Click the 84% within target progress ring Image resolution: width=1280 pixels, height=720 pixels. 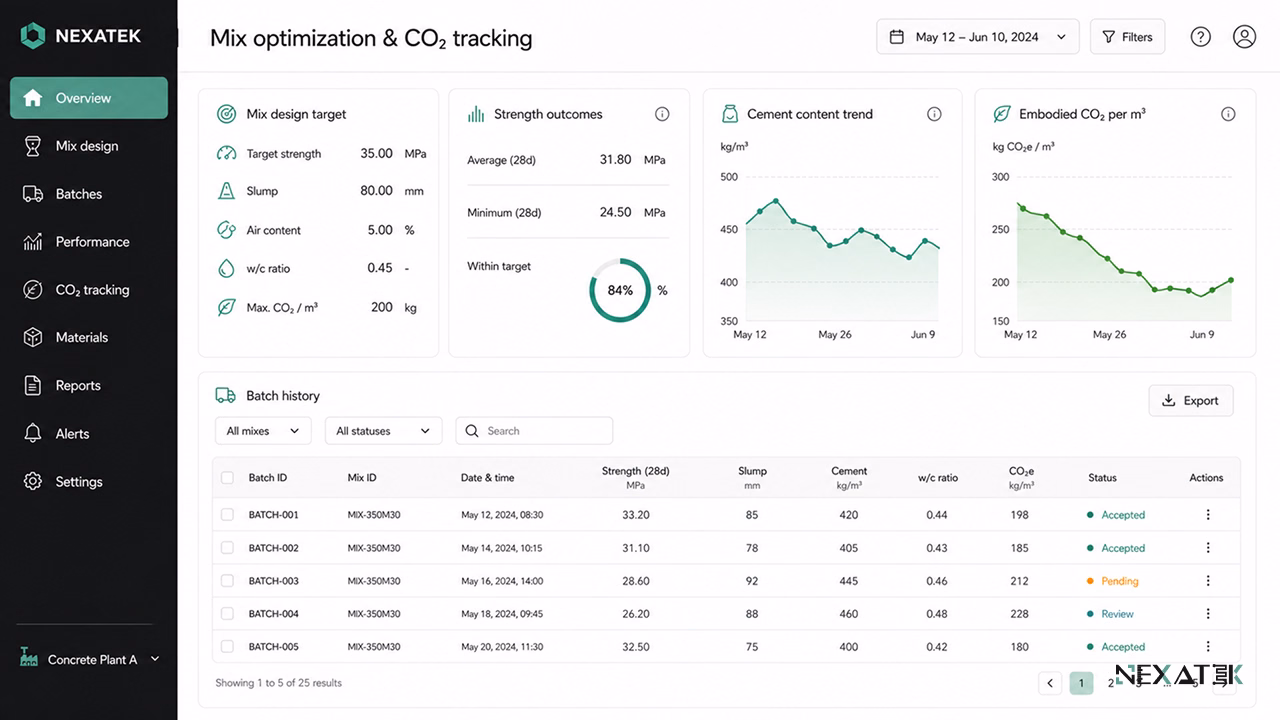tap(620, 291)
